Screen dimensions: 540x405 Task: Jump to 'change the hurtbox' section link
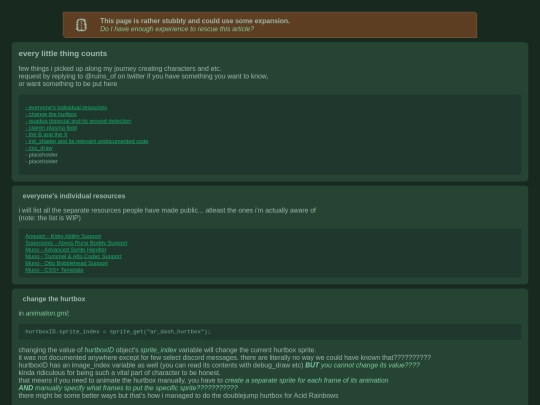click(51, 114)
